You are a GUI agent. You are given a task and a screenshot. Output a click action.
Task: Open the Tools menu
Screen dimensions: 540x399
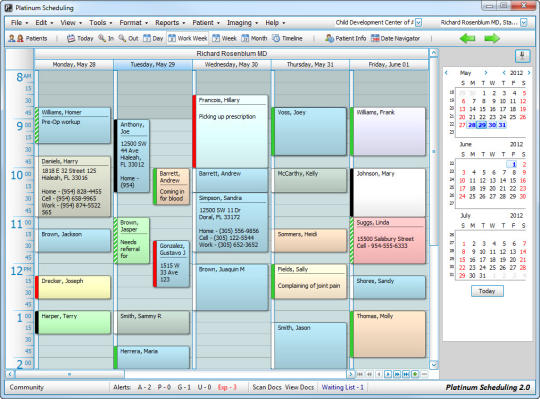101,23
